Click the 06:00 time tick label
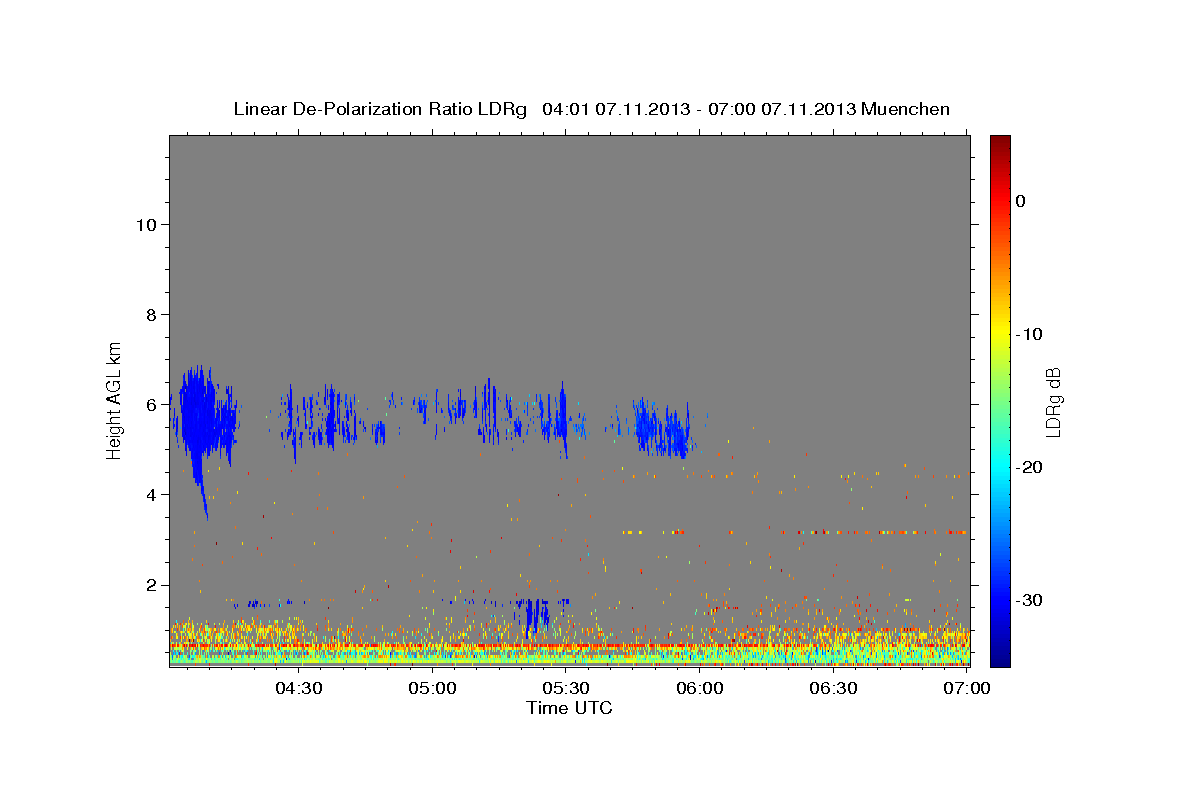 coord(700,688)
